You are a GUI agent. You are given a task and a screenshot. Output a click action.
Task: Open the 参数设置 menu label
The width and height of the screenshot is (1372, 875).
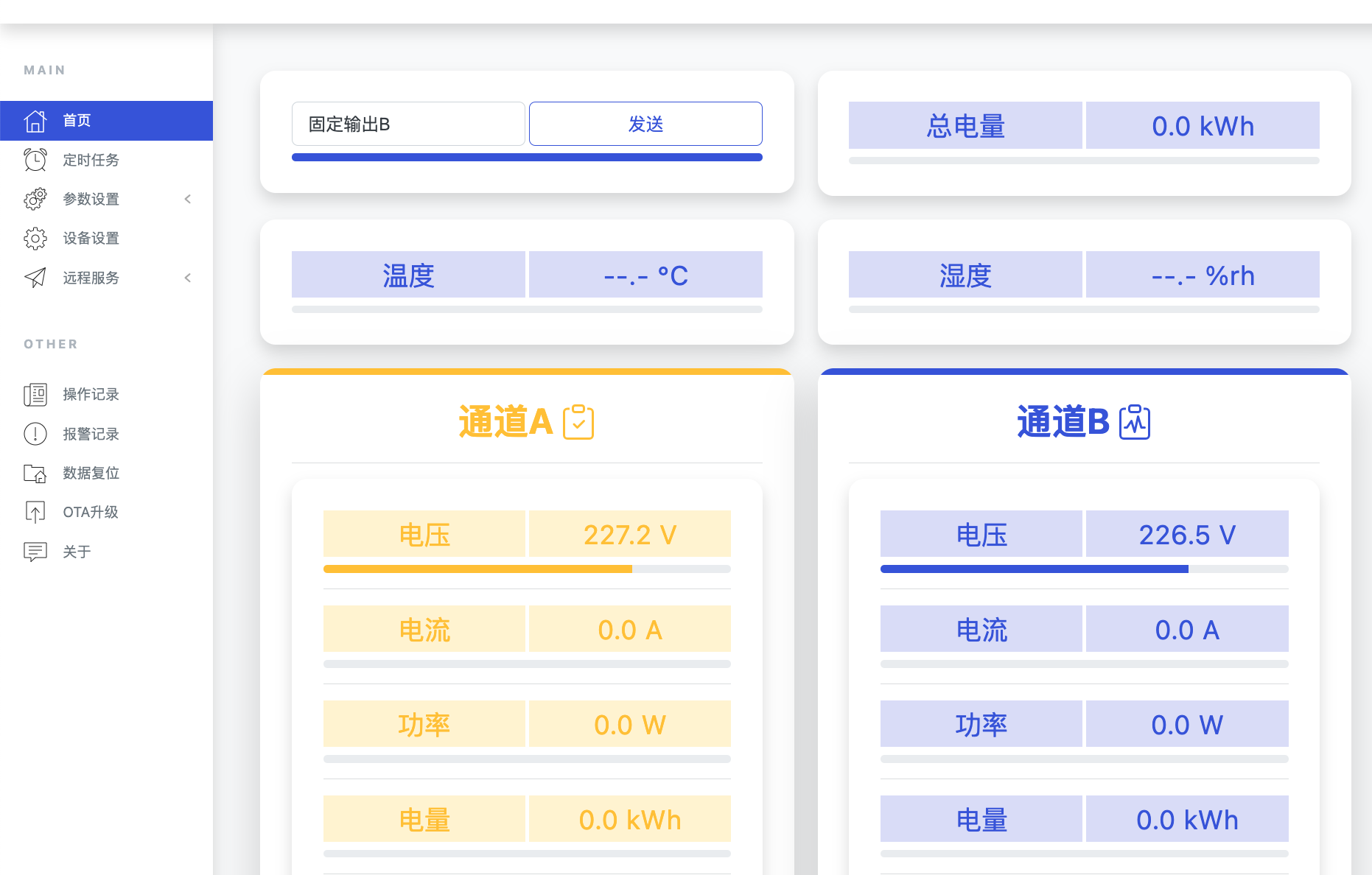click(x=91, y=199)
